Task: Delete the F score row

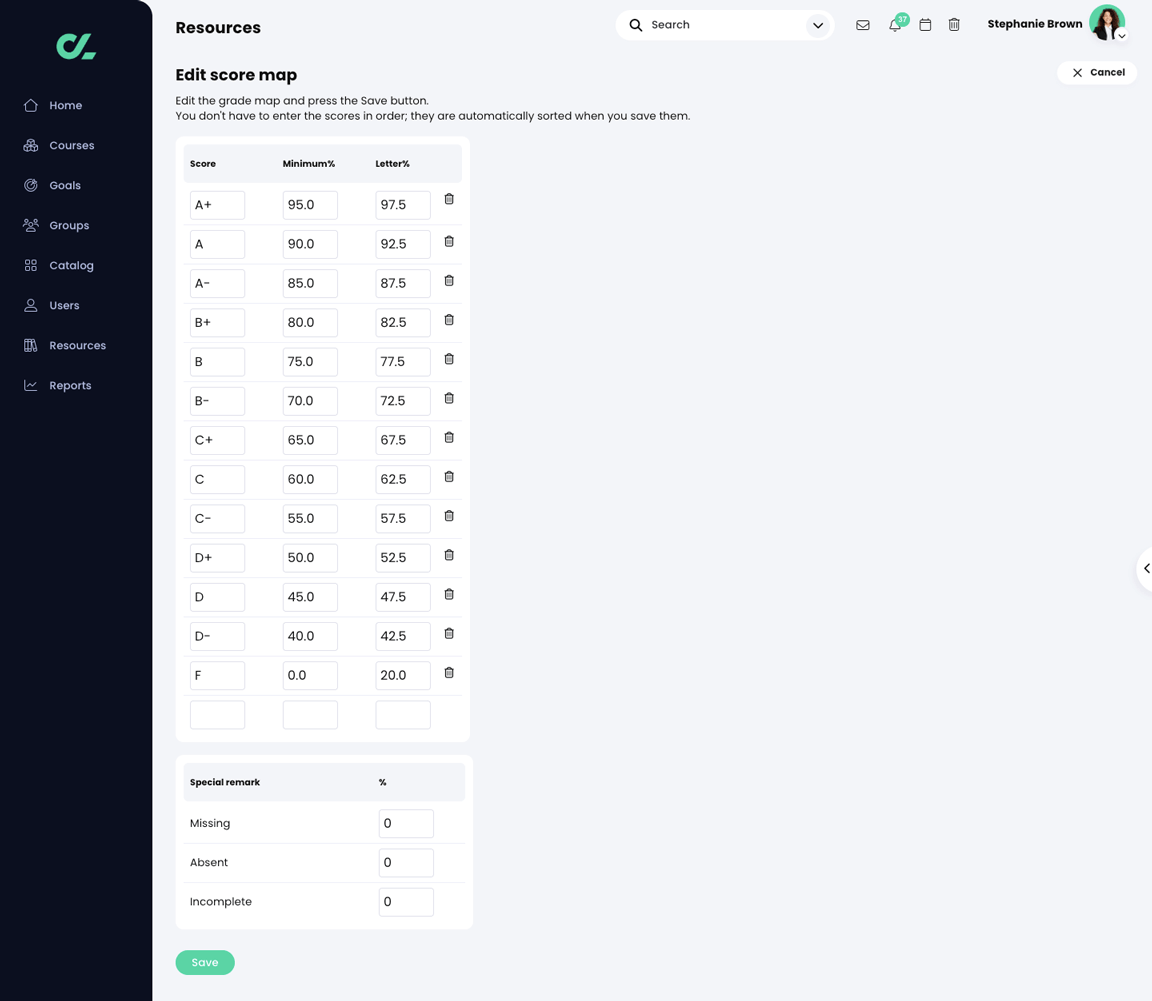Action: click(x=449, y=672)
